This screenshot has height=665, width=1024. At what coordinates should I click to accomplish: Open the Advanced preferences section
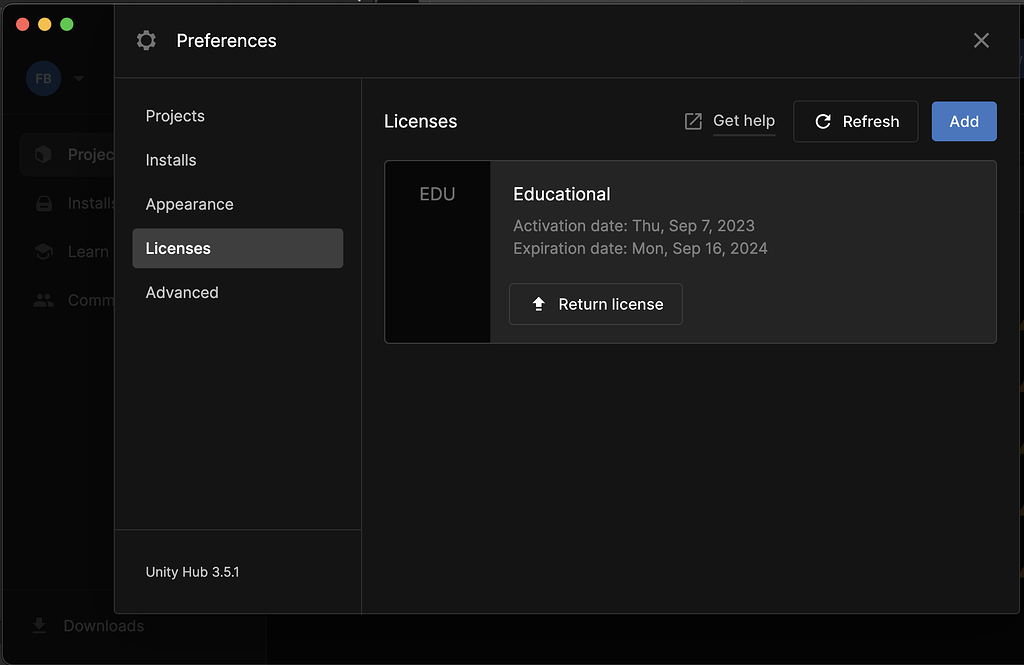coord(182,292)
